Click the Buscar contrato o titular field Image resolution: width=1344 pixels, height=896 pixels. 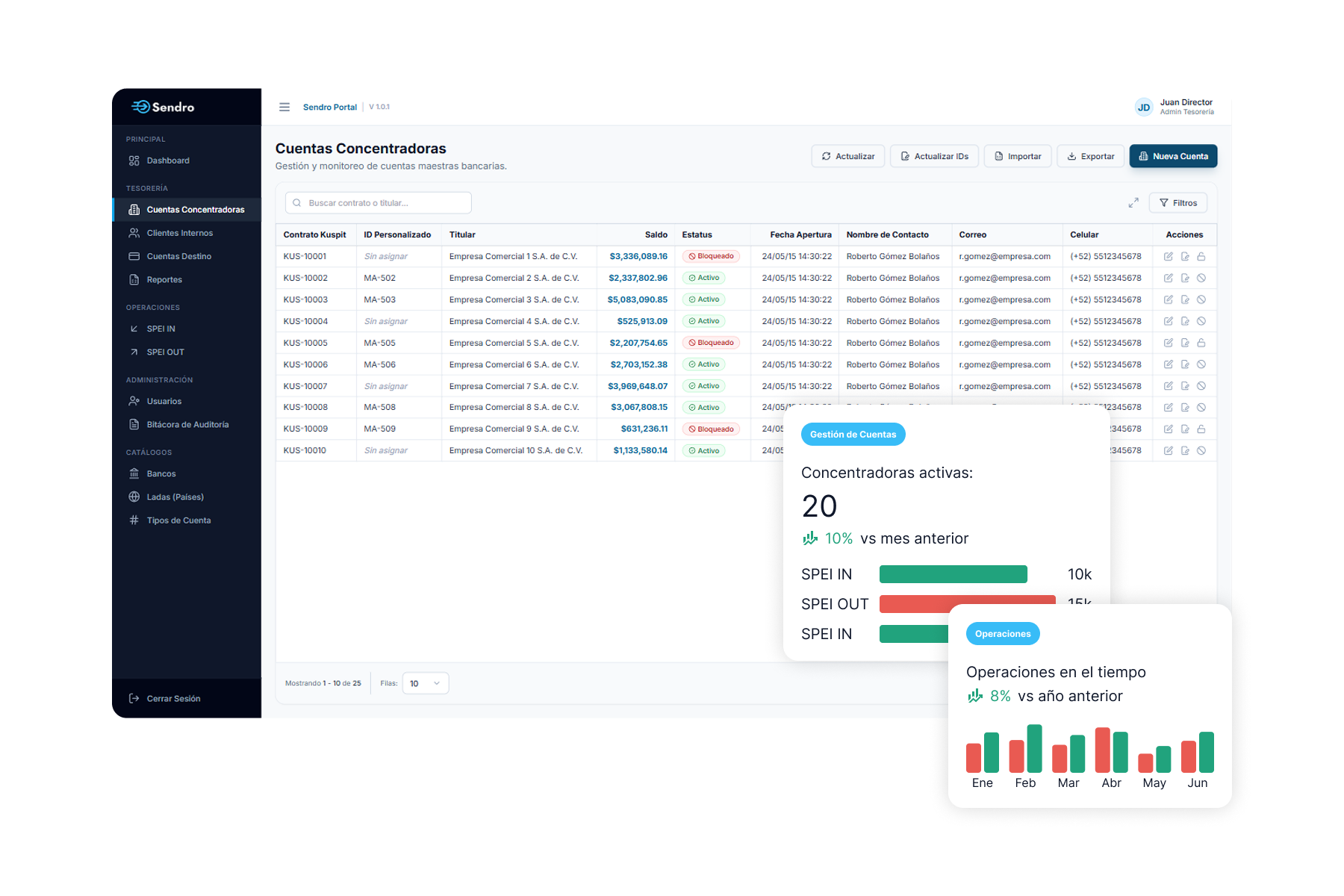pos(379,202)
